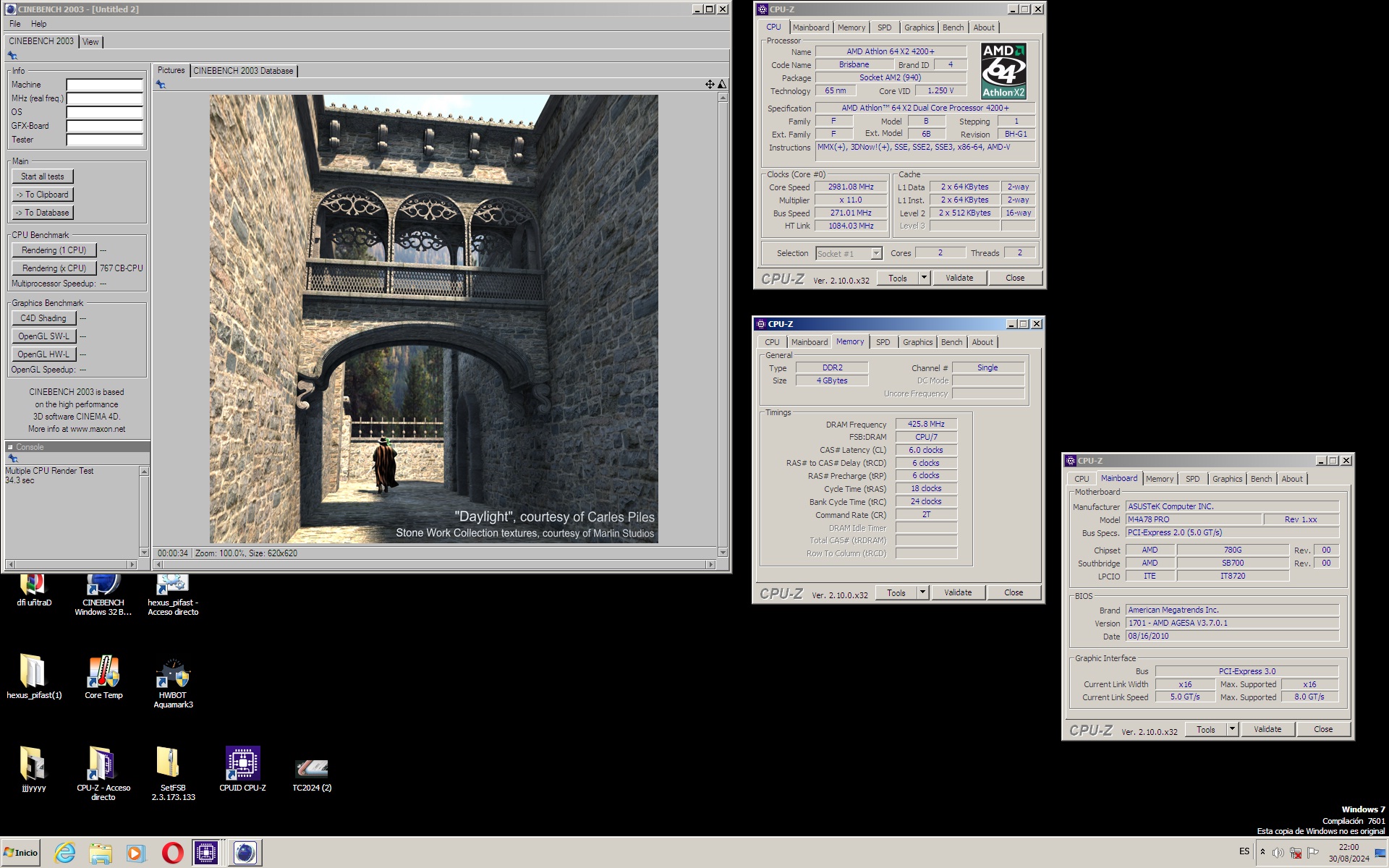
Task: Switch to CINEBENCH taskbar button
Action: pos(245,853)
